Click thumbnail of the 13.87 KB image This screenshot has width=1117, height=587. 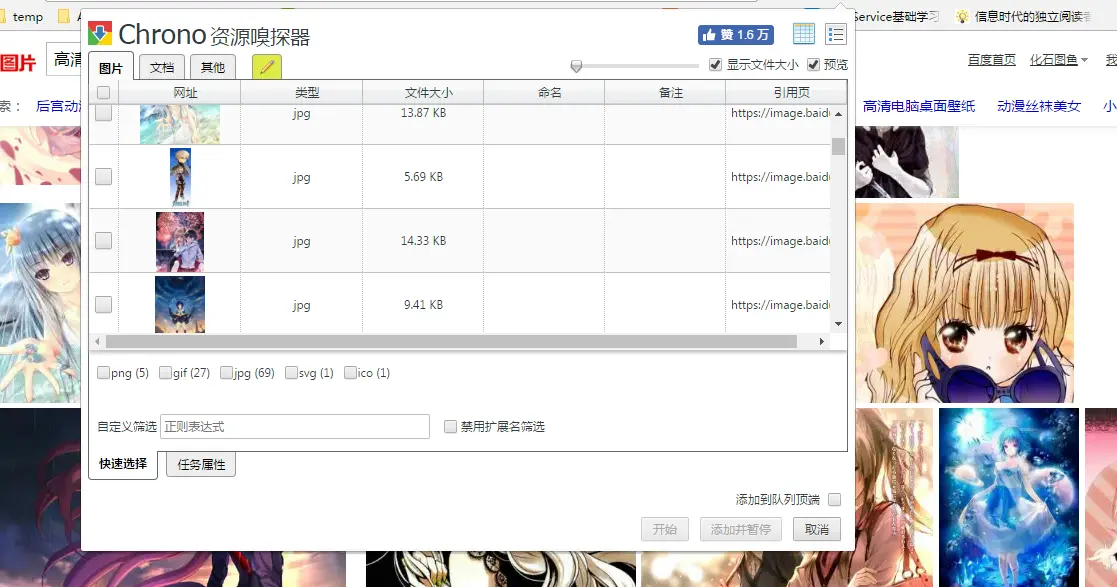(180, 125)
